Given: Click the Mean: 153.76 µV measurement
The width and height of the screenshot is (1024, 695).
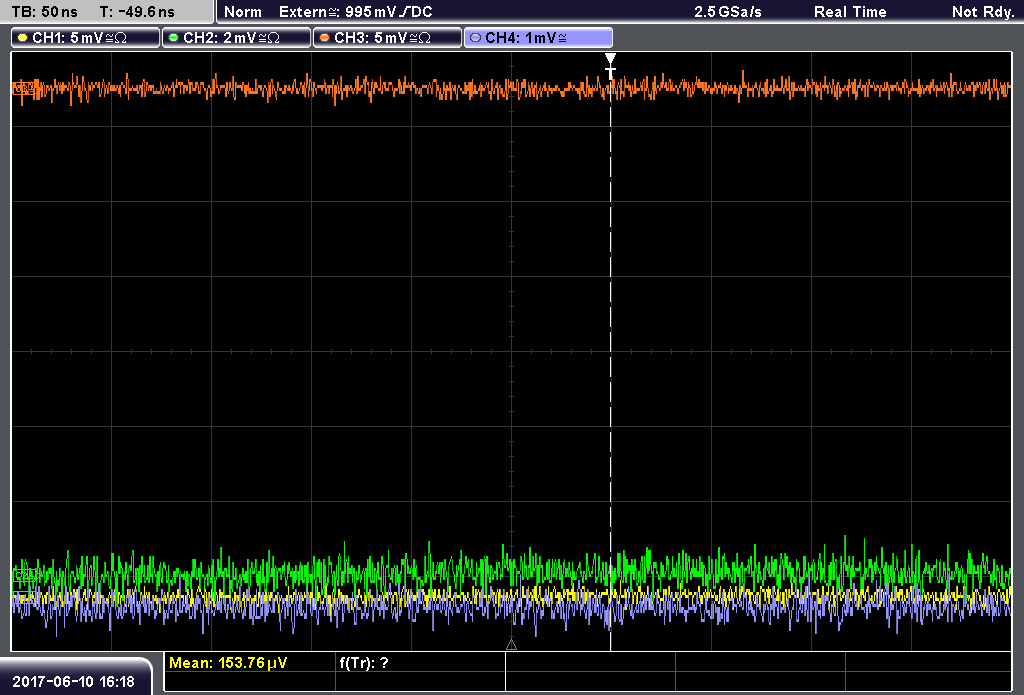Looking at the screenshot, I should pyautogui.click(x=228, y=663).
